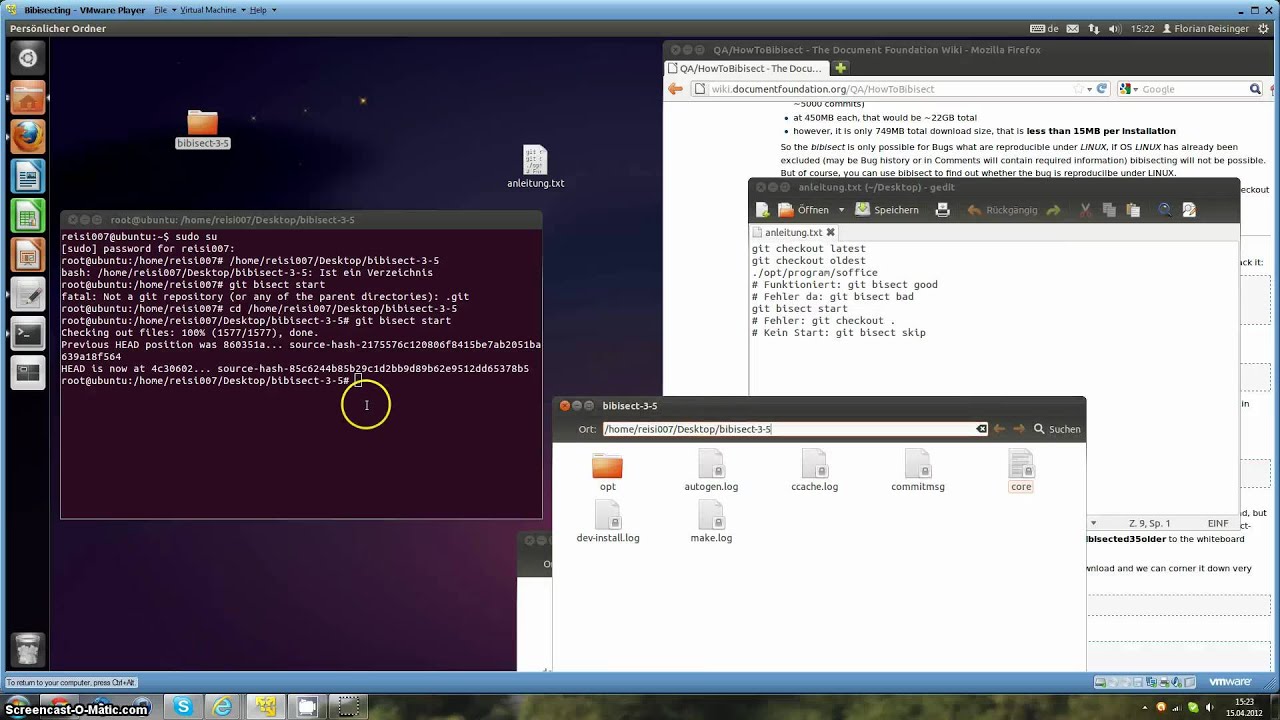This screenshot has height=720, width=1280.
Task: Launch LibreOffice Writer from launcher
Action: (27, 177)
